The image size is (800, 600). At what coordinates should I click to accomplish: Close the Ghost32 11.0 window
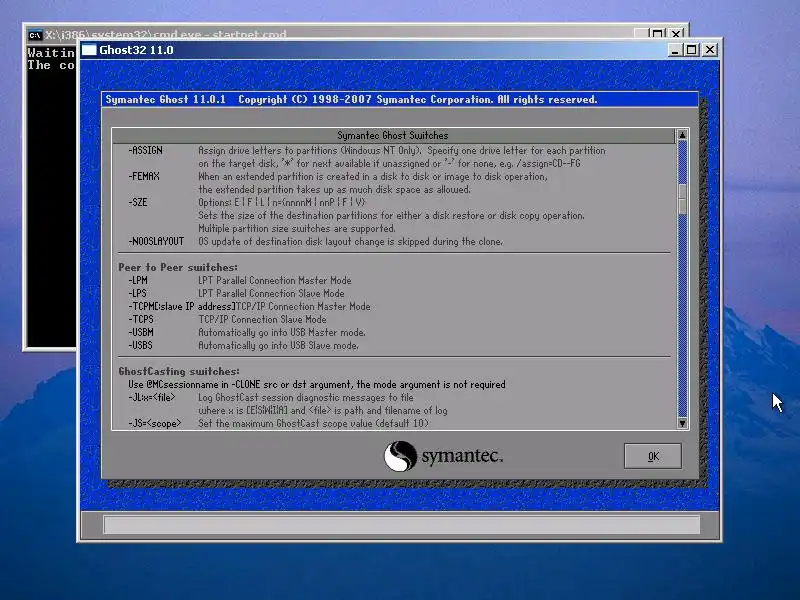(710, 50)
